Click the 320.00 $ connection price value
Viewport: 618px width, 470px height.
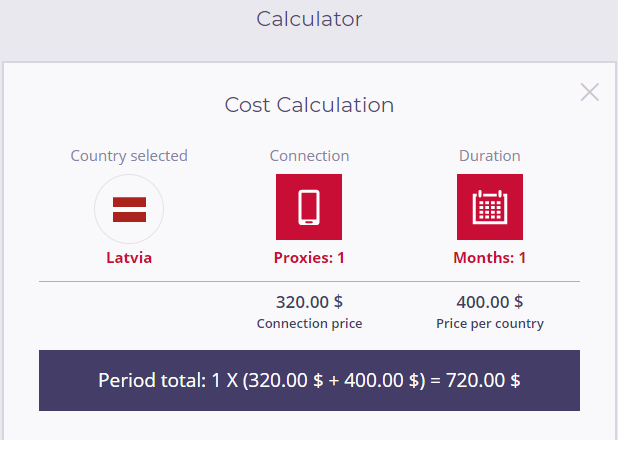(x=309, y=301)
